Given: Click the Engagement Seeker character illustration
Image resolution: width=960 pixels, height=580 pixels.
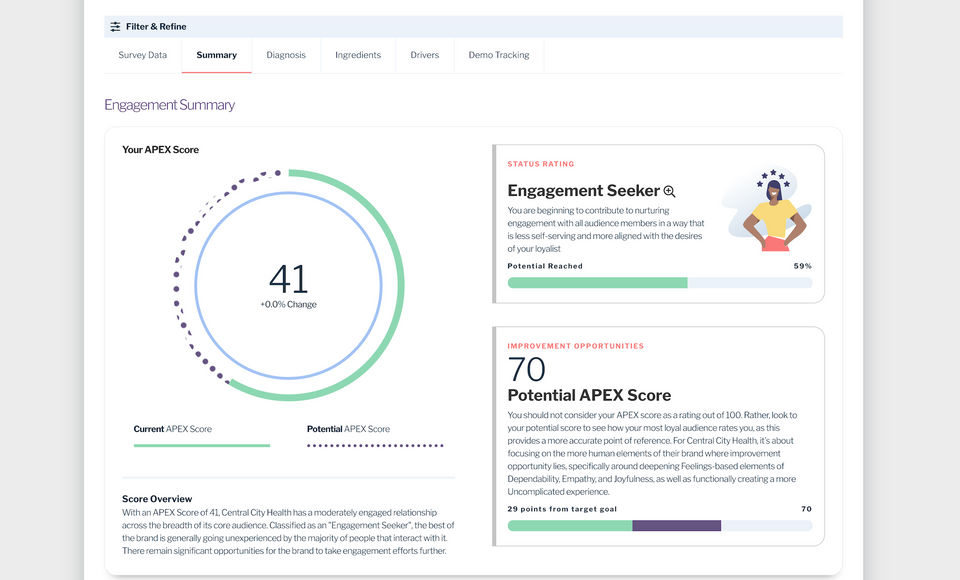Looking at the screenshot, I should (x=770, y=211).
